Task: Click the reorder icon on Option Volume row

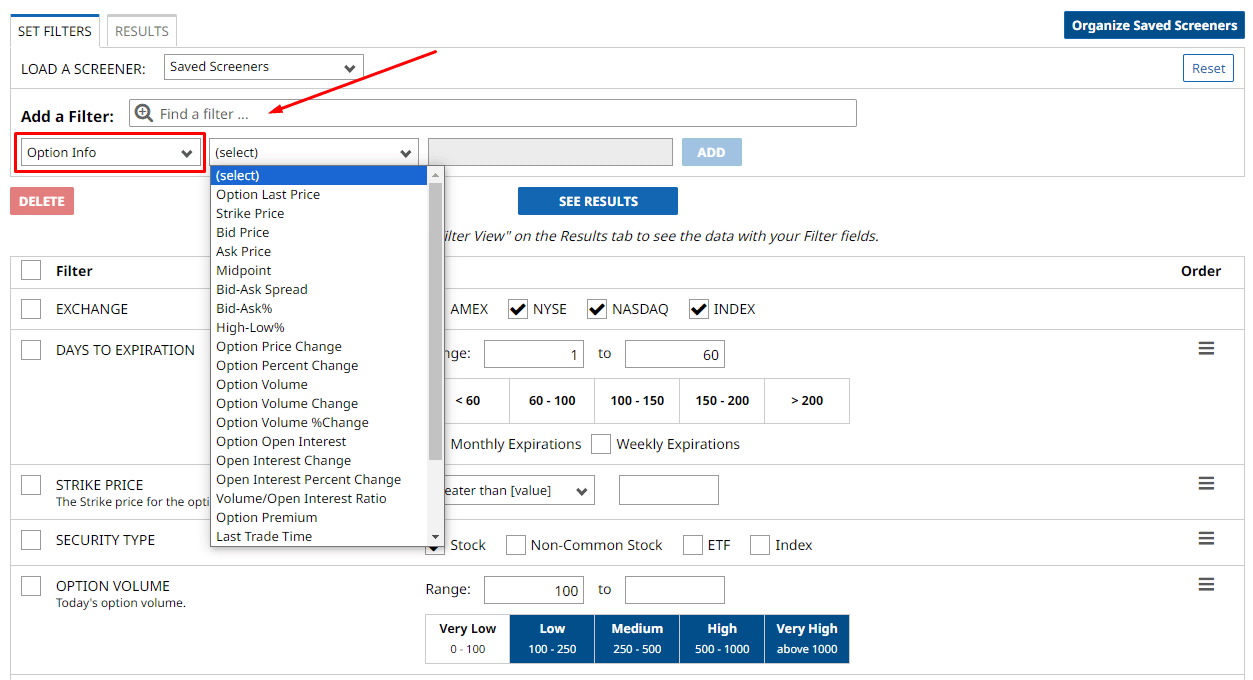Action: [1206, 585]
